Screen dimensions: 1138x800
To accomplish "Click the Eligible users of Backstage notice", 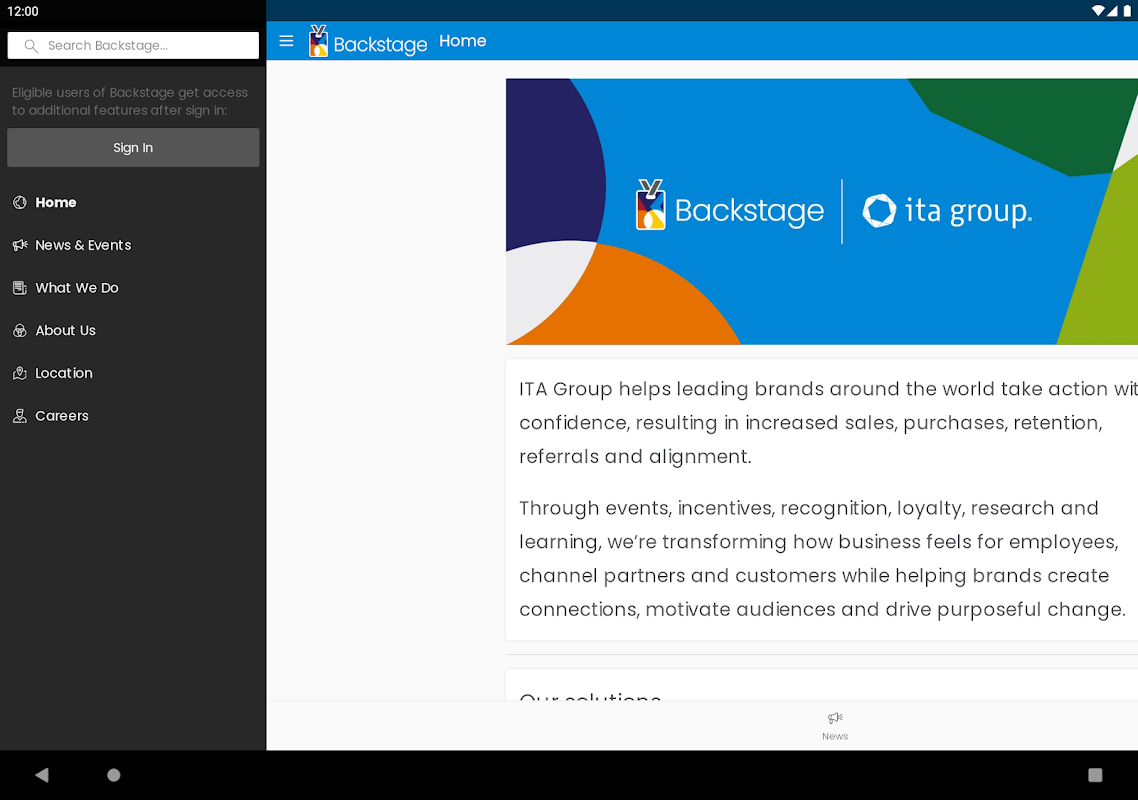I will [130, 101].
